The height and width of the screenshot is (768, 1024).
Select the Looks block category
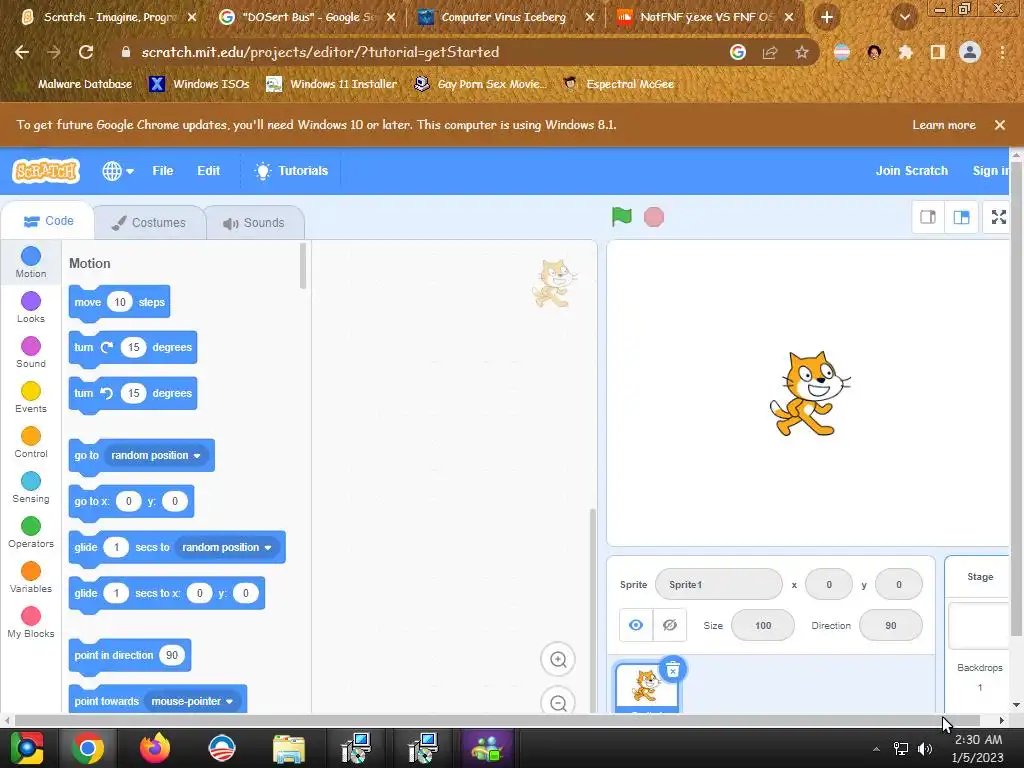31,308
